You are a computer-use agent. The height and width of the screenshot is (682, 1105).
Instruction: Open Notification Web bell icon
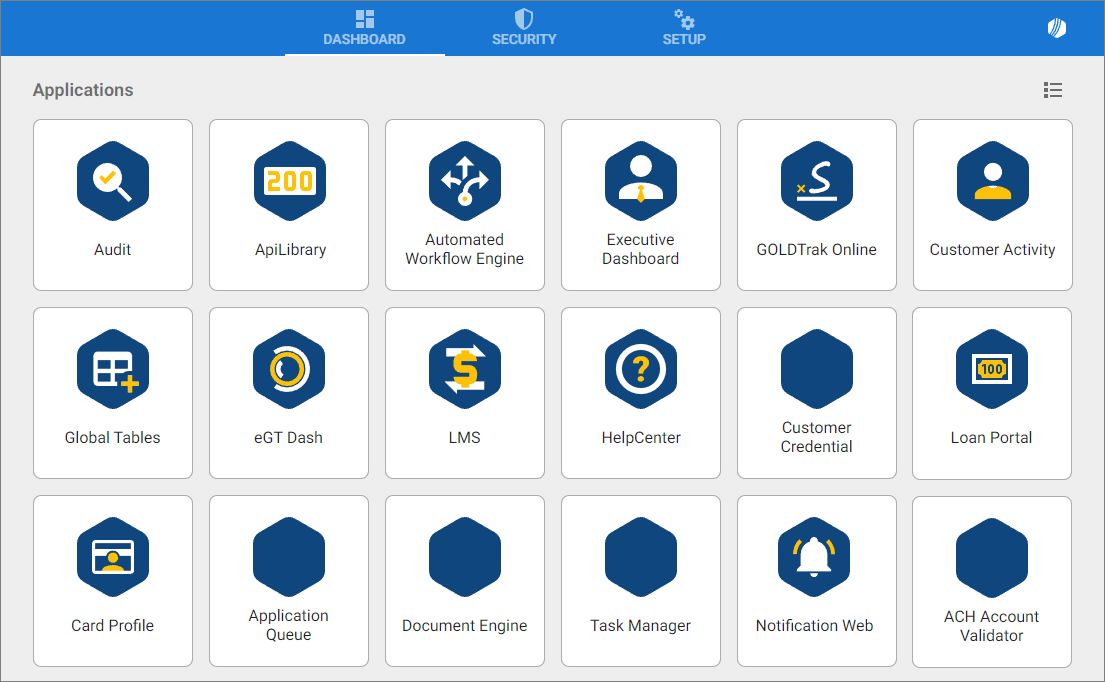click(815, 557)
